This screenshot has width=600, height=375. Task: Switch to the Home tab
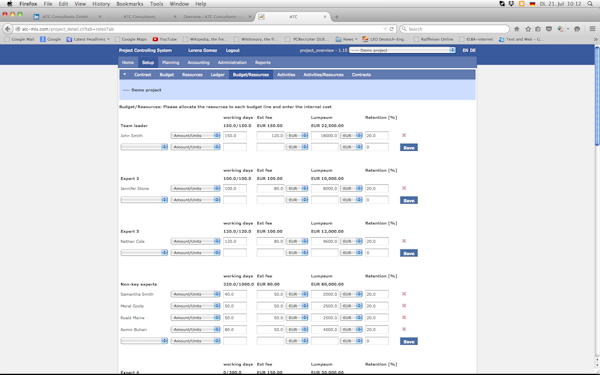(x=128, y=62)
